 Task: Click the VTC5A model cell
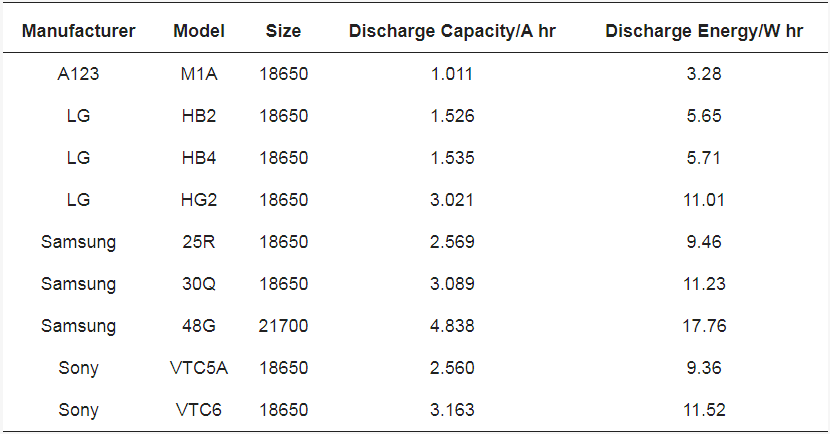pyautogui.click(x=199, y=367)
